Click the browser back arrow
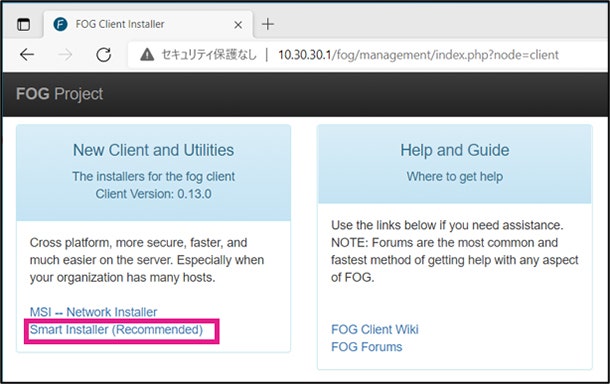The height and width of the screenshot is (384, 610). [x=27, y=55]
